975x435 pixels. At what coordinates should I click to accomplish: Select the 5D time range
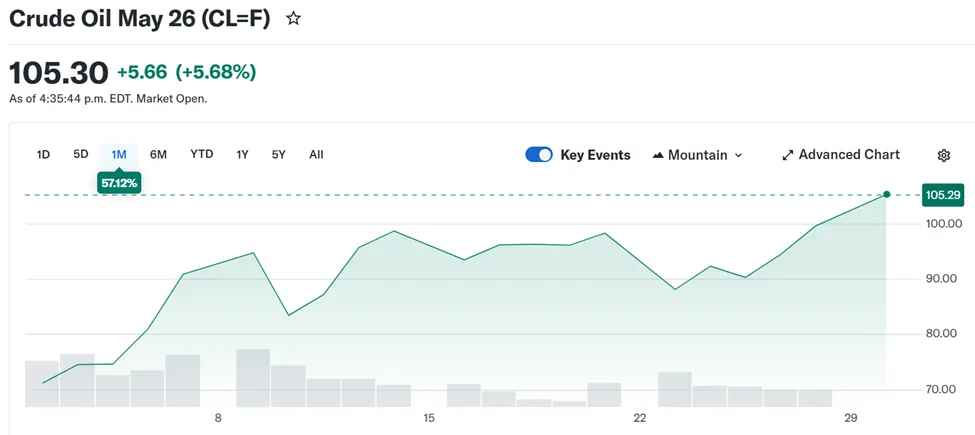(81, 154)
